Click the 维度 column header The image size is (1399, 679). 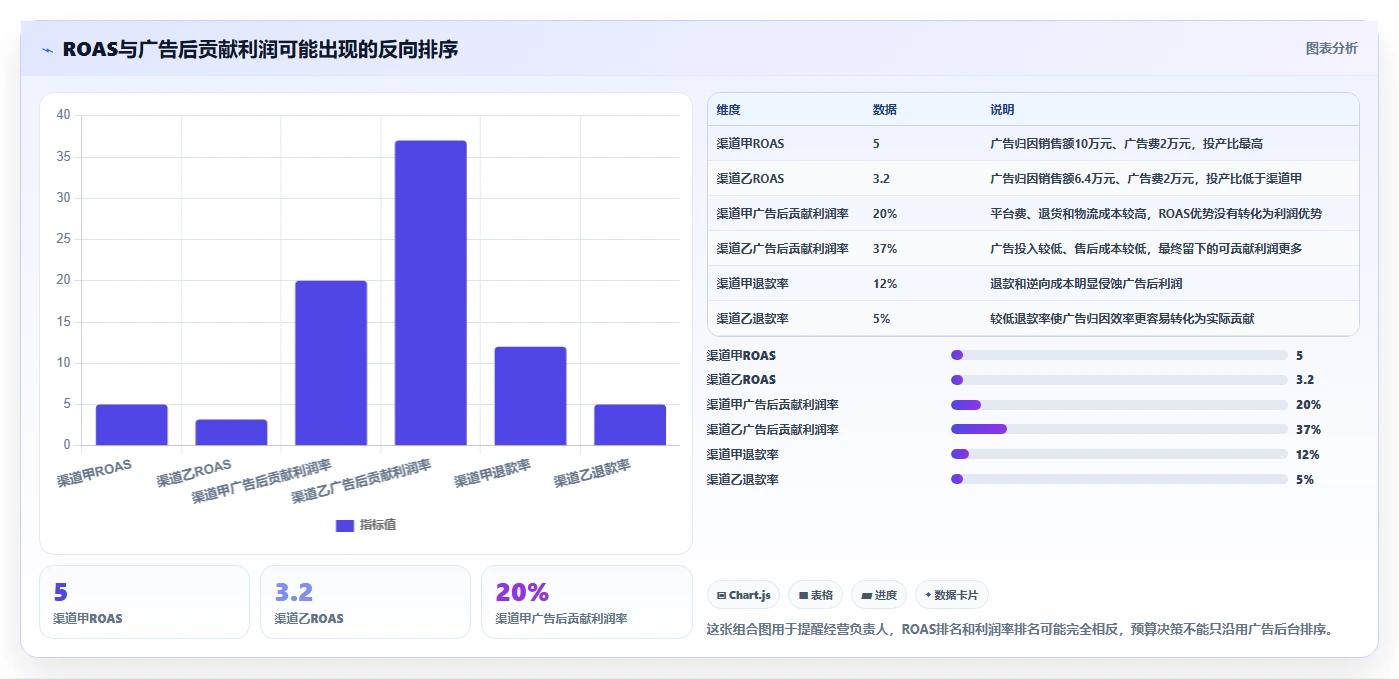729,110
